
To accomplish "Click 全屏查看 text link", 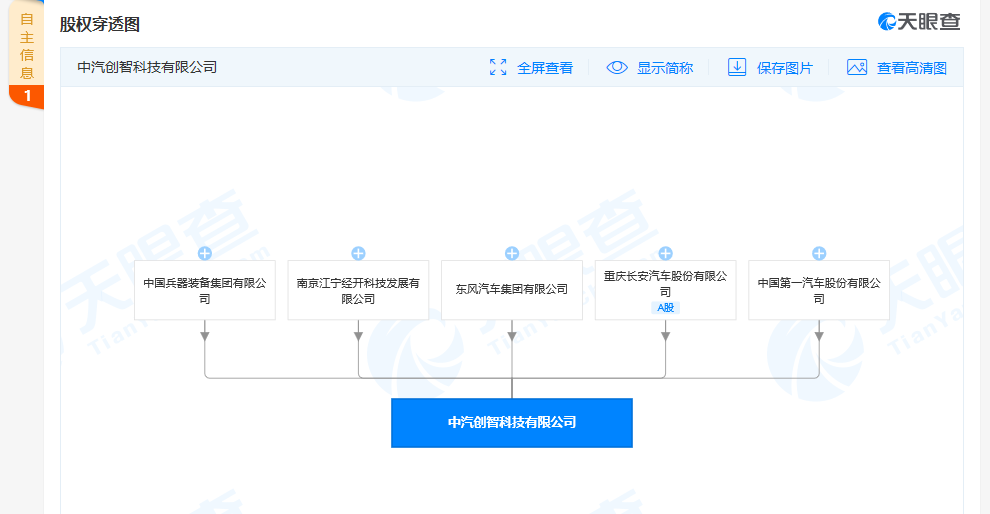I will click(x=545, y=68).
